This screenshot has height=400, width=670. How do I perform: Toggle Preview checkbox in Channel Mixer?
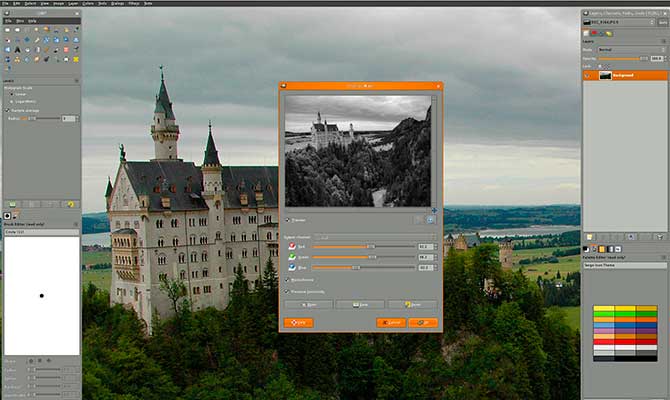(287, 220)
